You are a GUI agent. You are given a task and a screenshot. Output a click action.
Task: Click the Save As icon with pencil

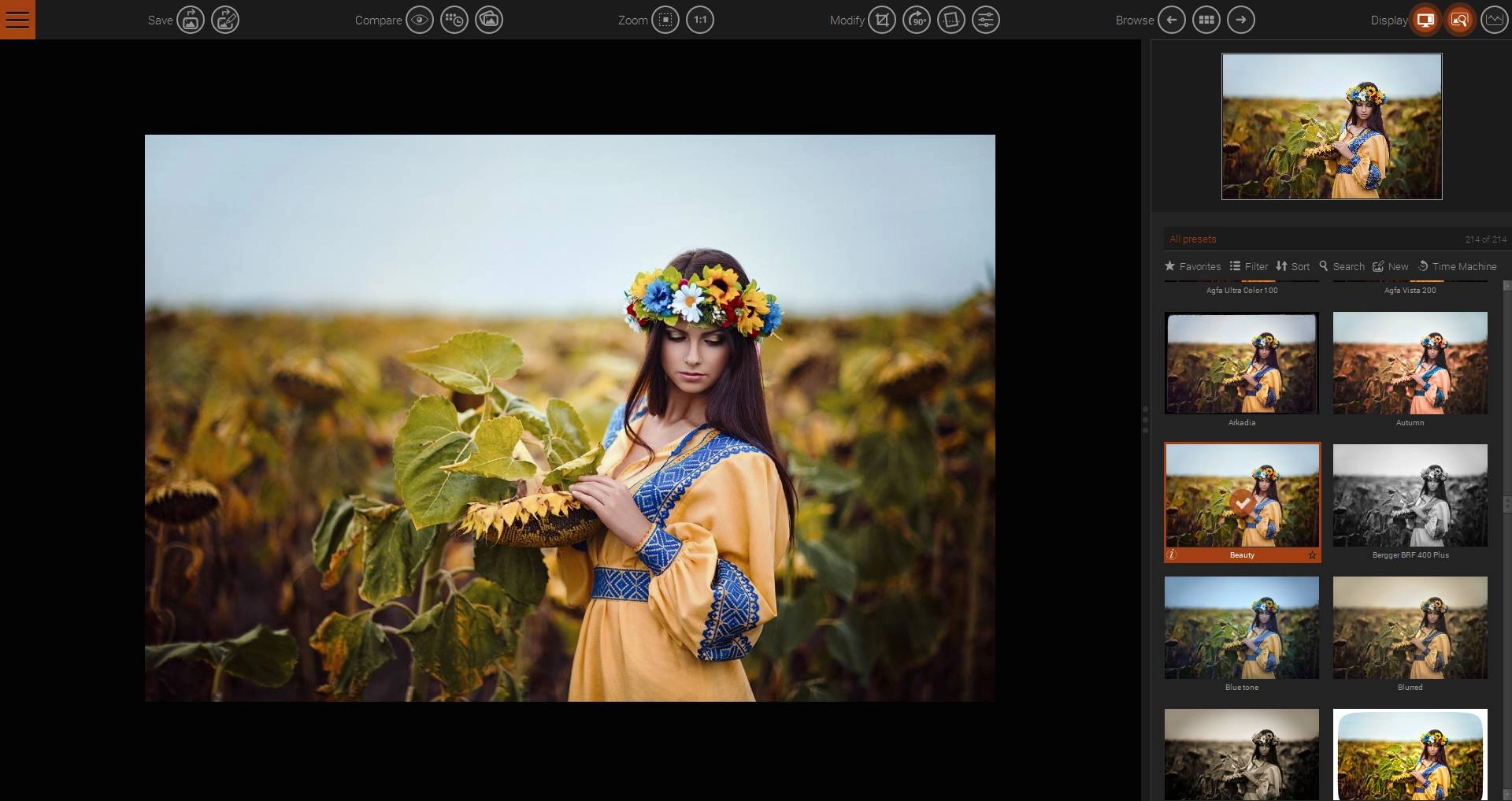[x=225, y=20]
